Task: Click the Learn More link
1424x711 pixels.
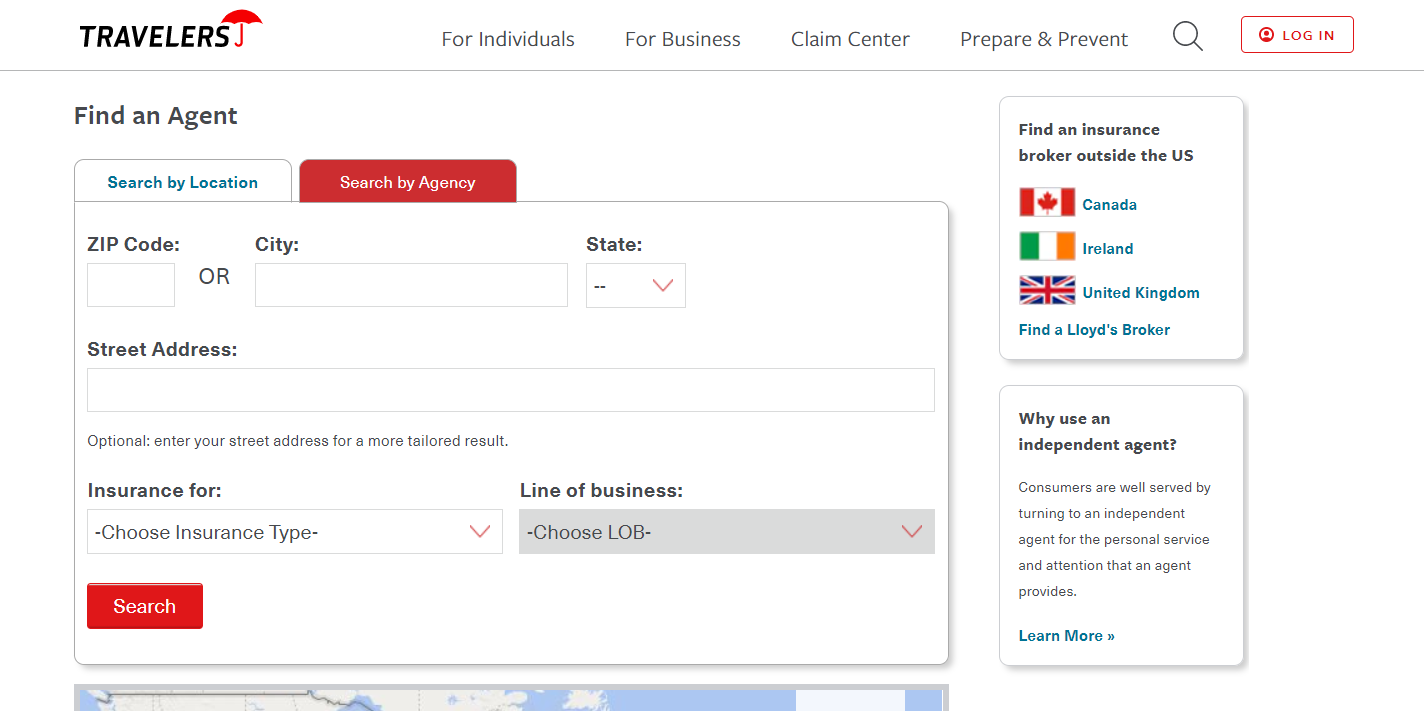Action: tap(1066, 635)
